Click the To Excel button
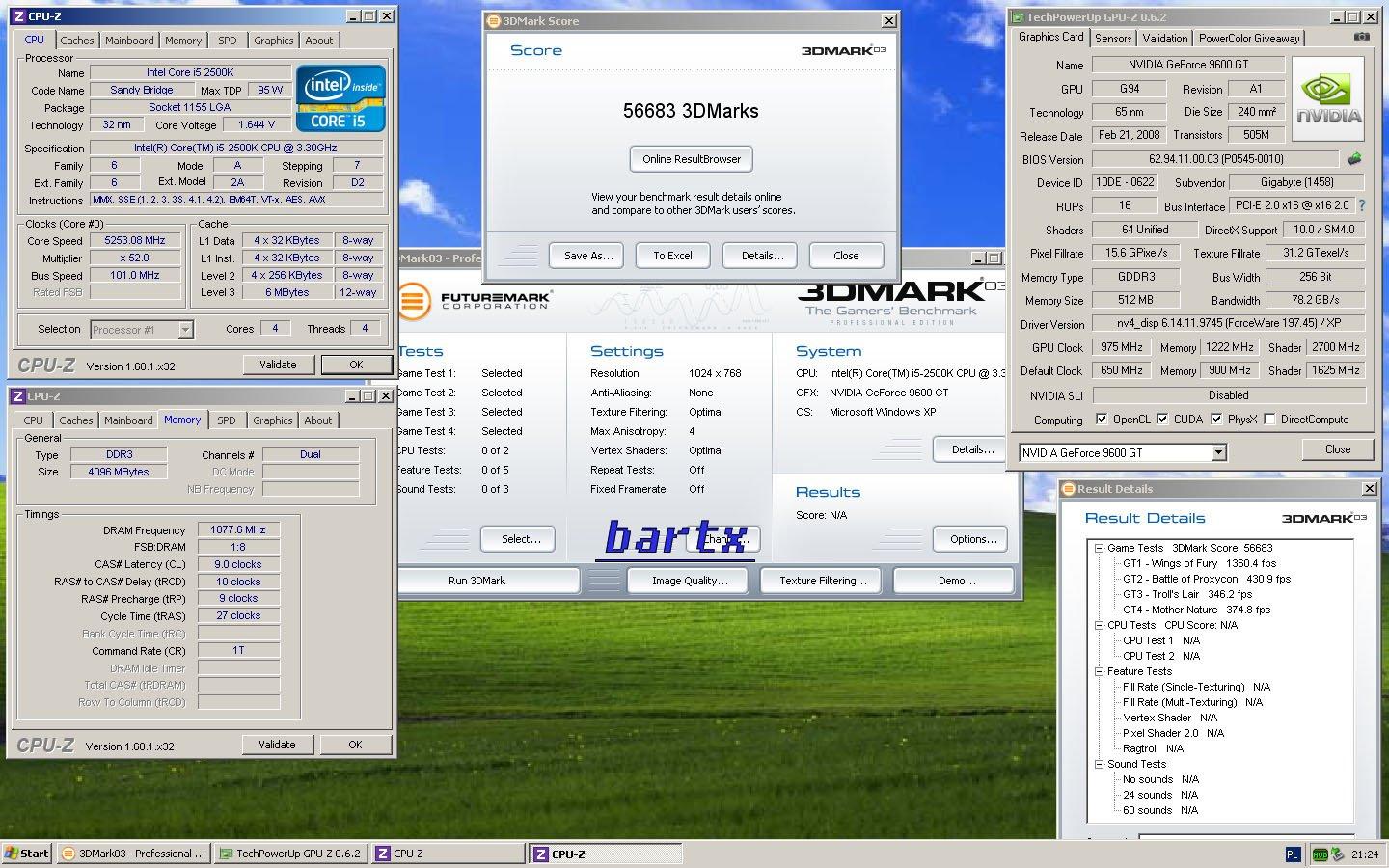Image resolution: width=1389 pixels, height=868 pixels. [x=672, y=256]
